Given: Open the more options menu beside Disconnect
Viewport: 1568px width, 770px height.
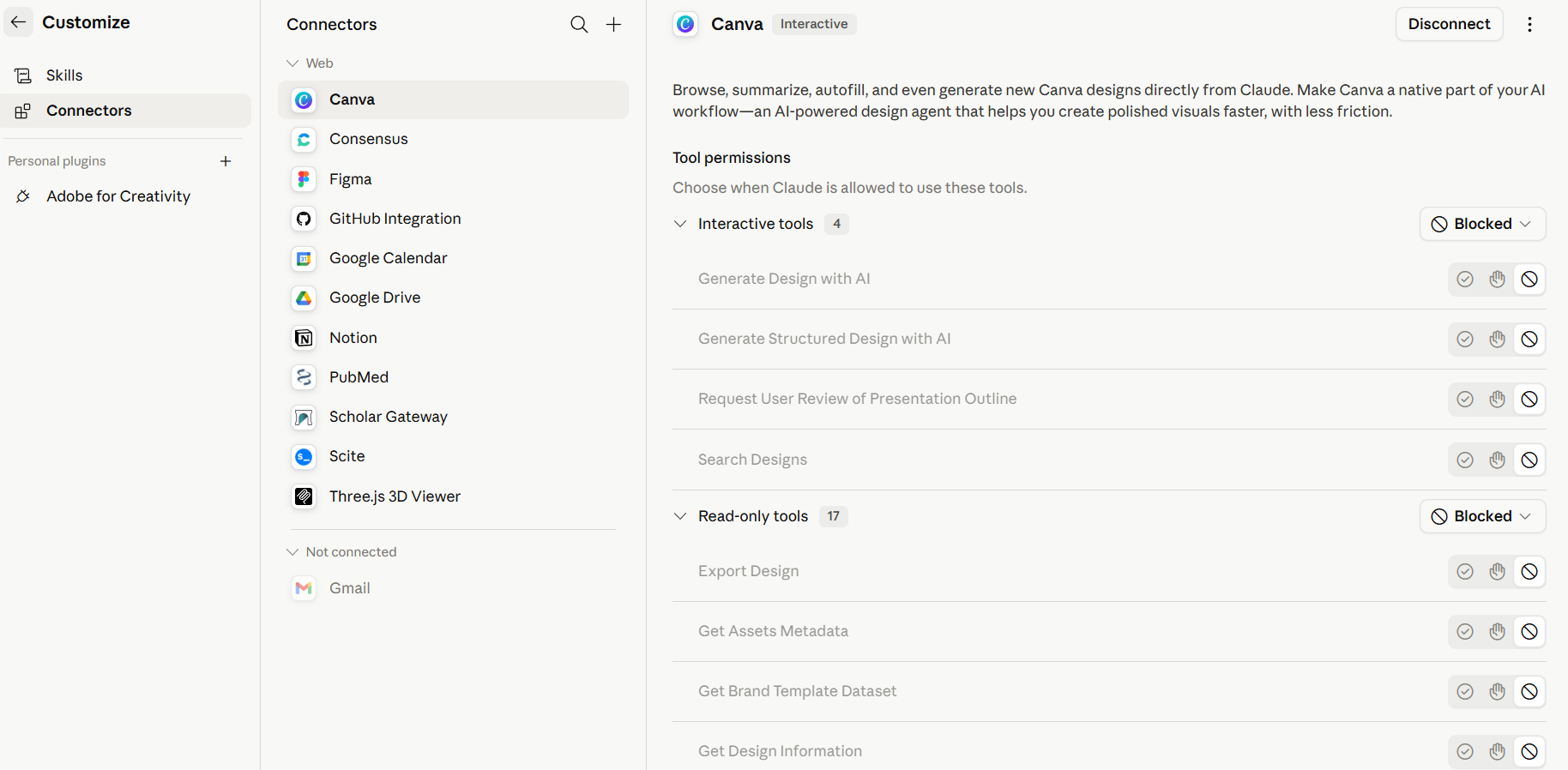Looking at the screenshot, I should click(1529, 24).
